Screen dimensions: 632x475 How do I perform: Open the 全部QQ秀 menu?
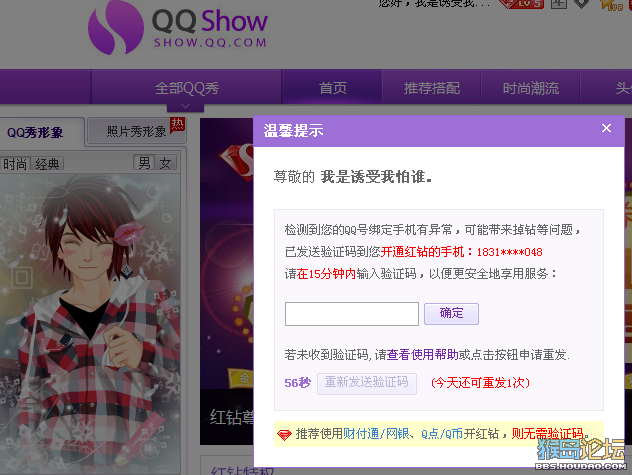187,88
